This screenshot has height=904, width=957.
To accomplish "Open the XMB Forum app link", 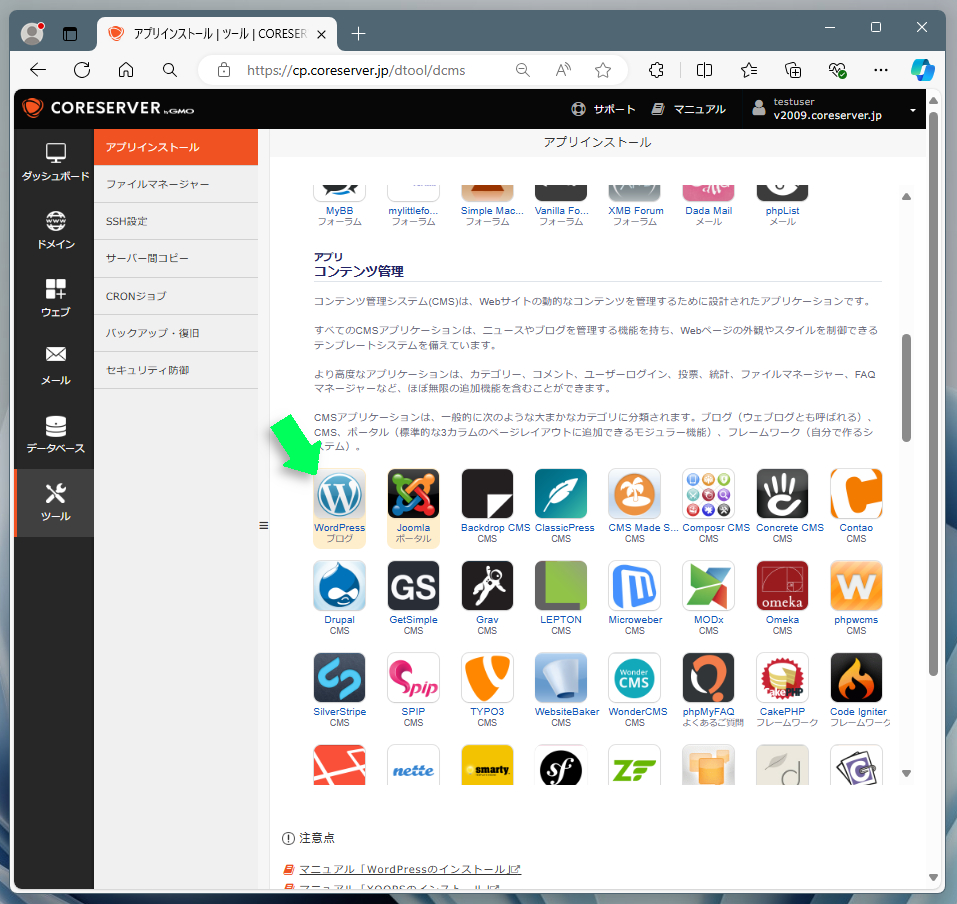I will click(x=635, y=211).
